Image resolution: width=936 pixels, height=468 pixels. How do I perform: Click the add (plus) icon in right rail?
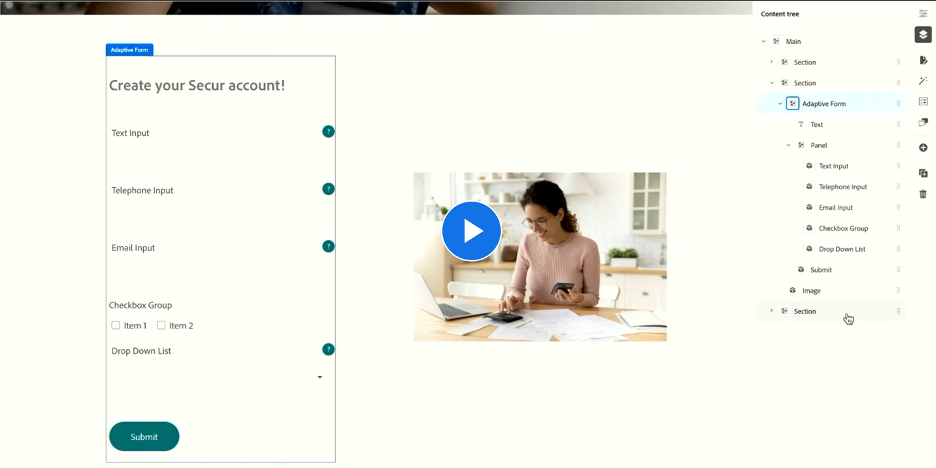(923, 148)
